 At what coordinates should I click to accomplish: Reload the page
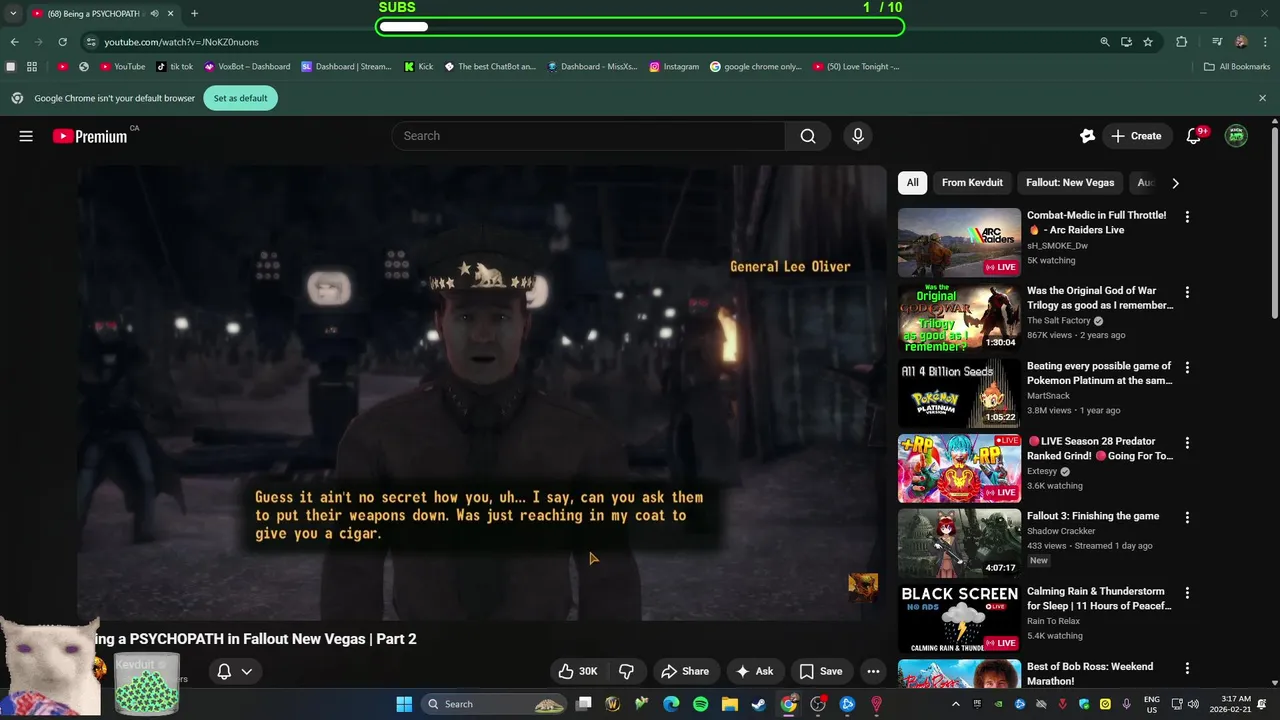62,42
